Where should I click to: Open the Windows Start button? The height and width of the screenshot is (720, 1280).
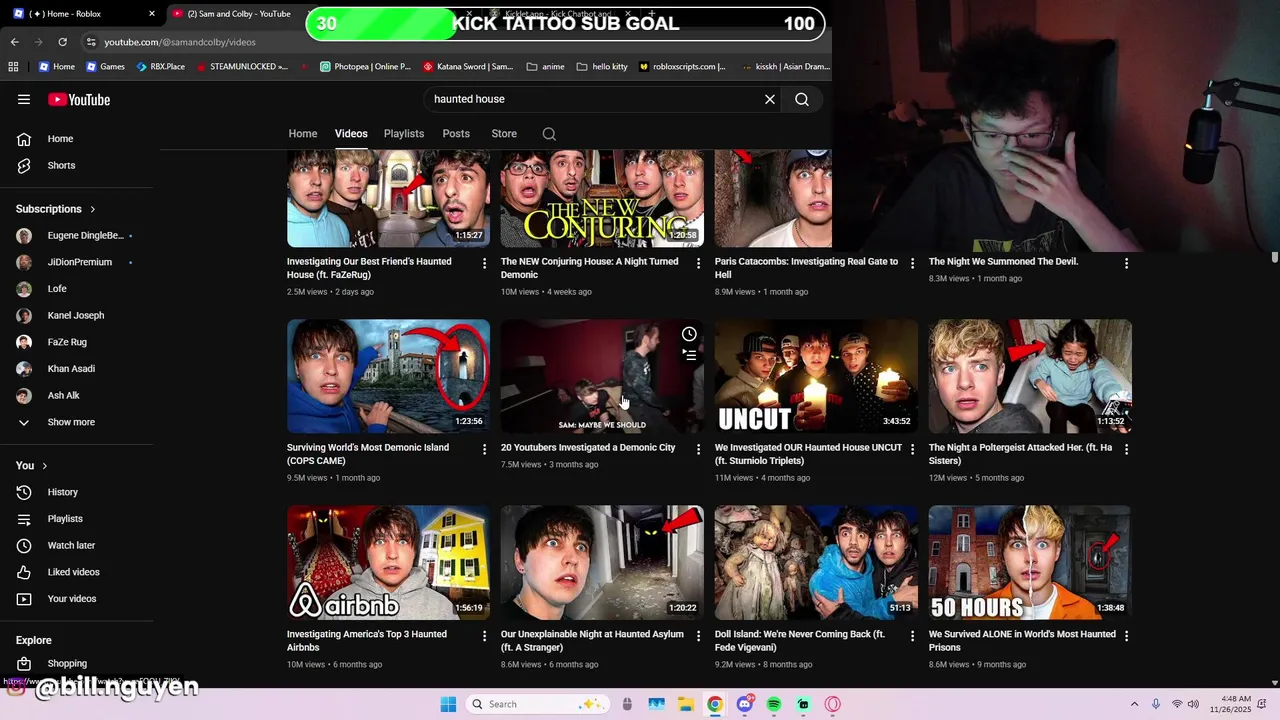pos(448,704)
